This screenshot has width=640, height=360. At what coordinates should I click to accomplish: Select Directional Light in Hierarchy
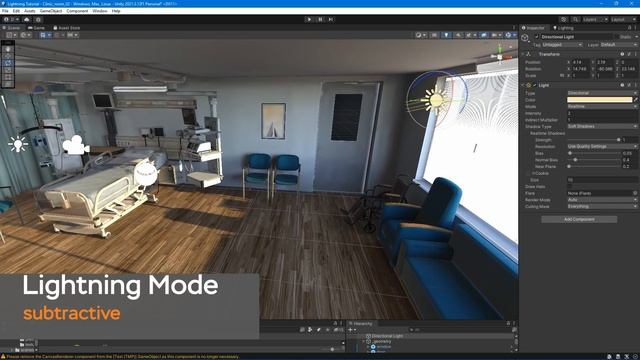[x=387, y=336]
